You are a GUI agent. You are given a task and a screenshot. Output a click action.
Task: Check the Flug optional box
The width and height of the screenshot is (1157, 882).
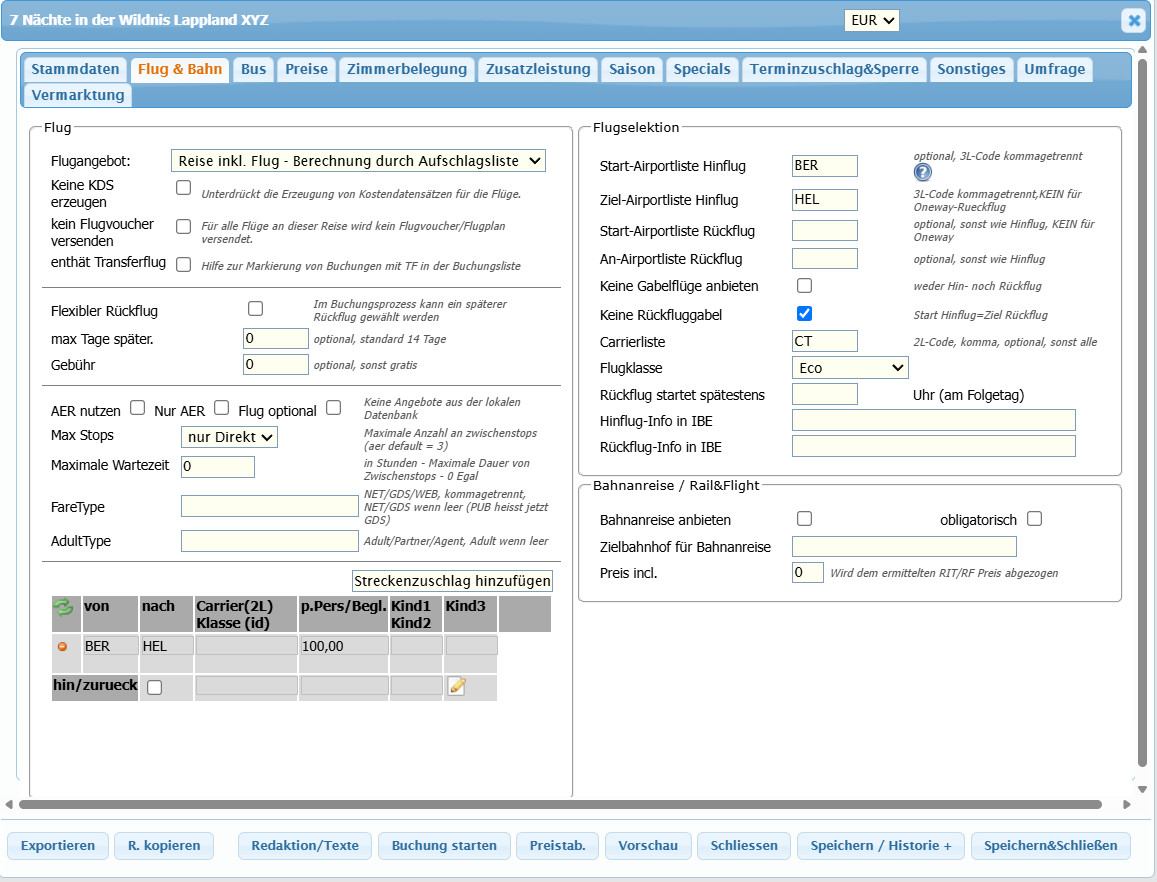click(x=334, y=407)
